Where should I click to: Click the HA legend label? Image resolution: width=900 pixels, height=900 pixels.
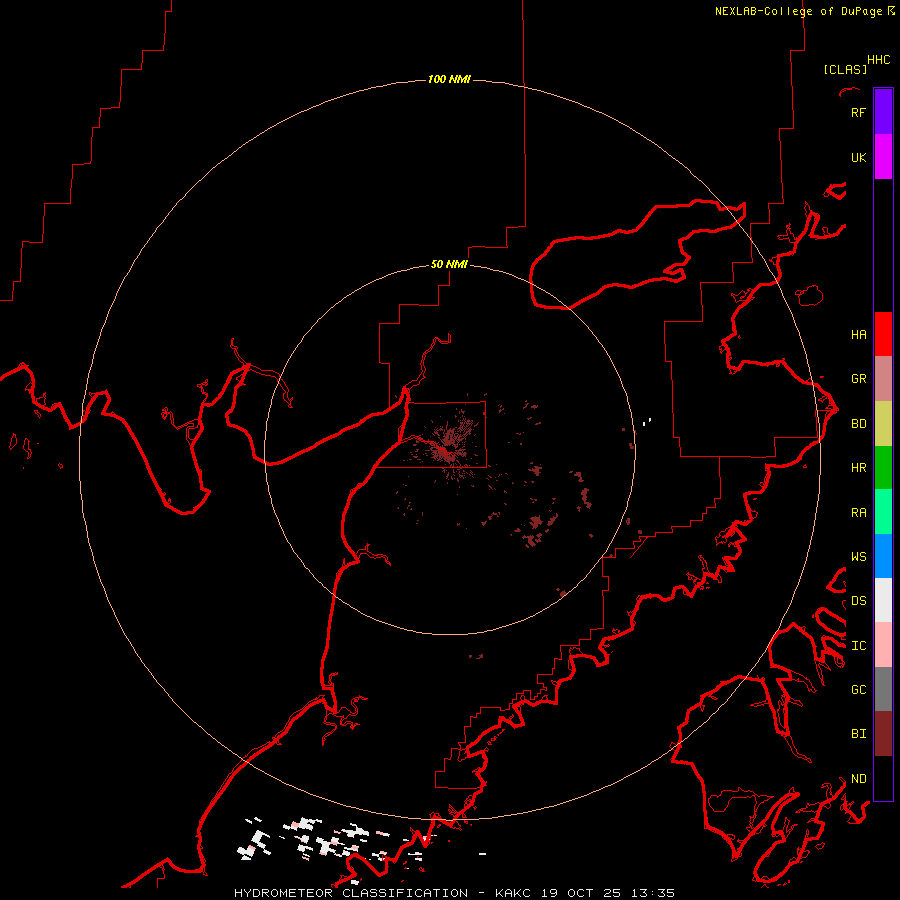pyautogui.click(x=858, y=335)
